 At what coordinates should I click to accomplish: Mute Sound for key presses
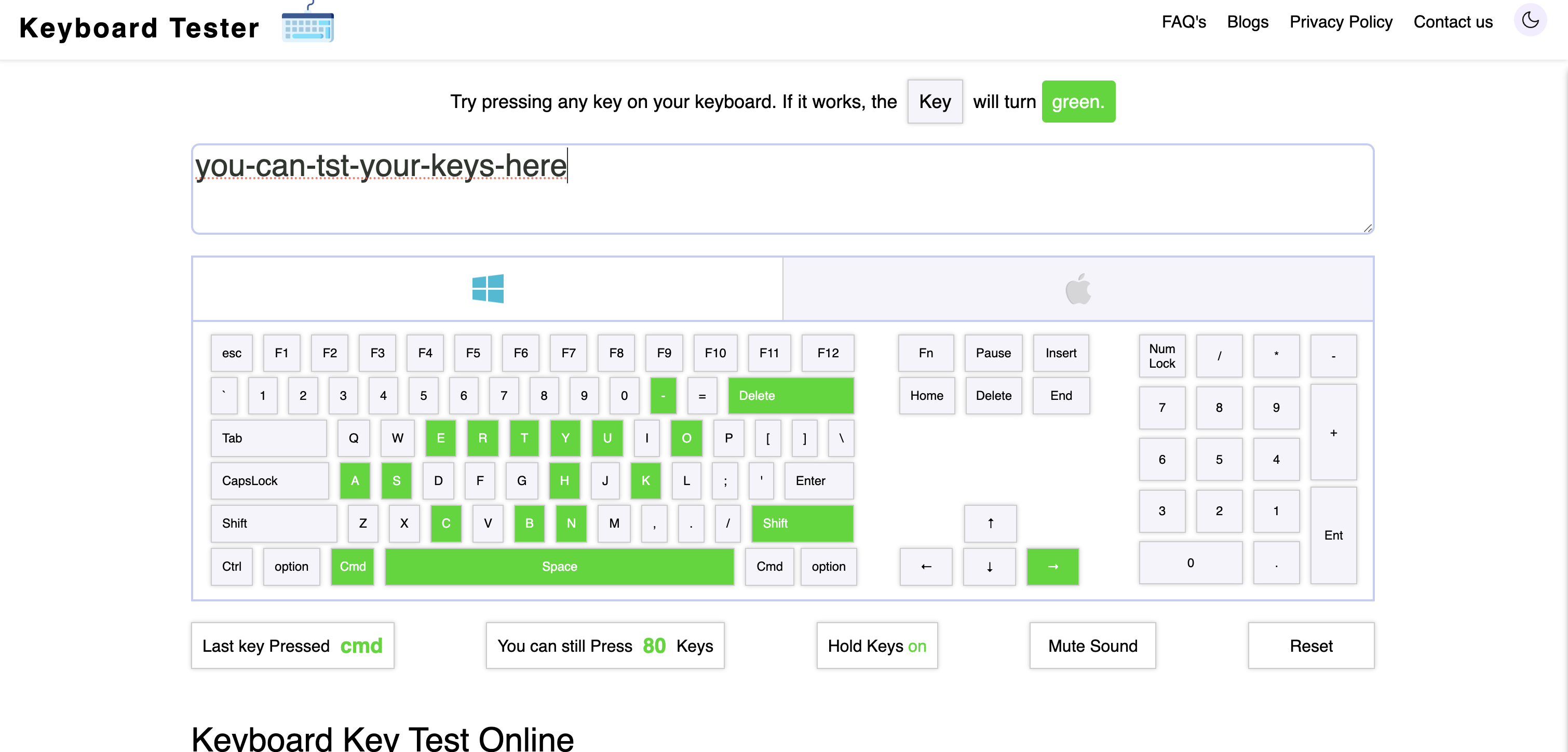pyautogui.click(x=1092, y=646)
